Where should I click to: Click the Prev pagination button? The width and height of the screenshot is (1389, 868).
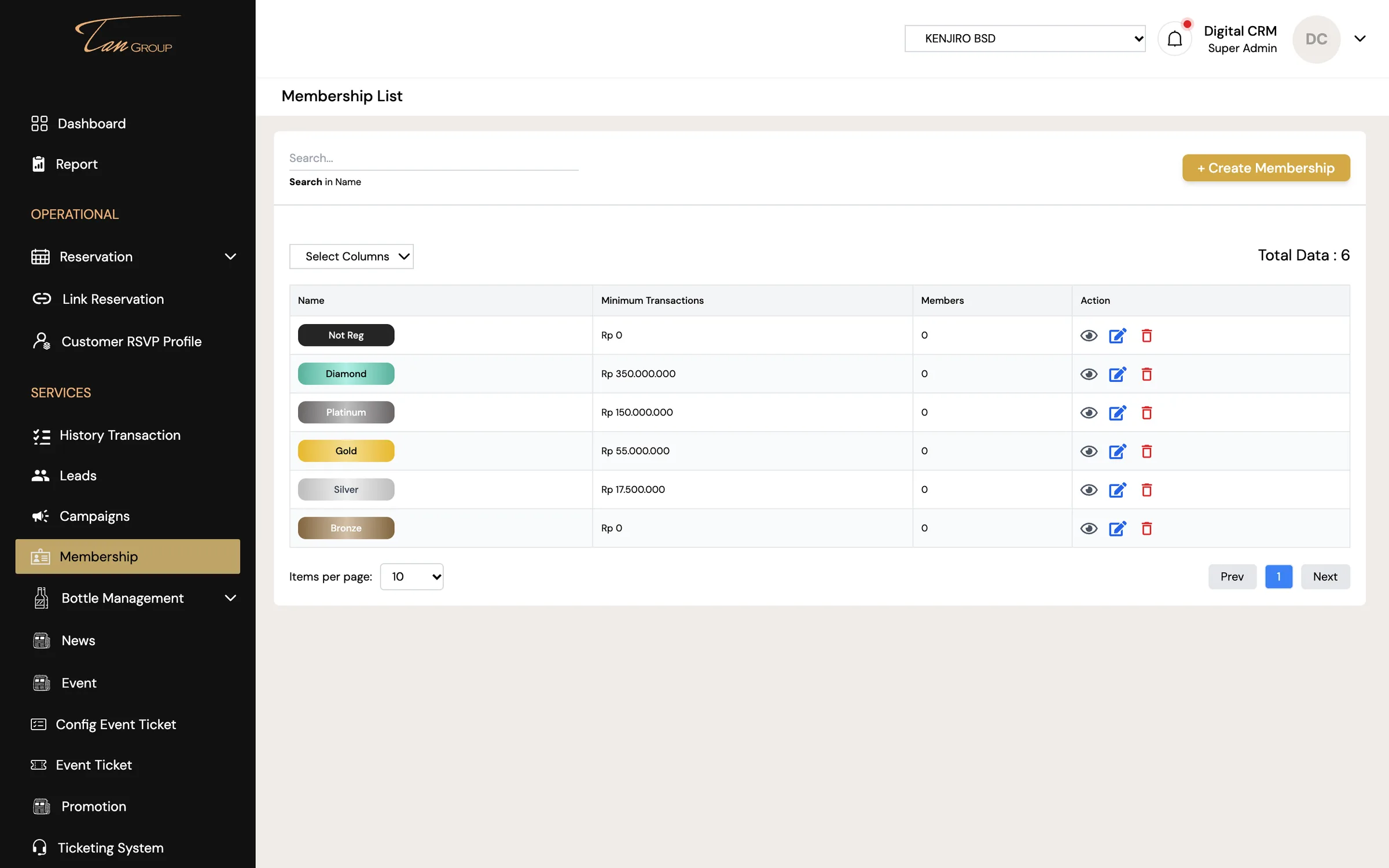(x=1232, y=576)
